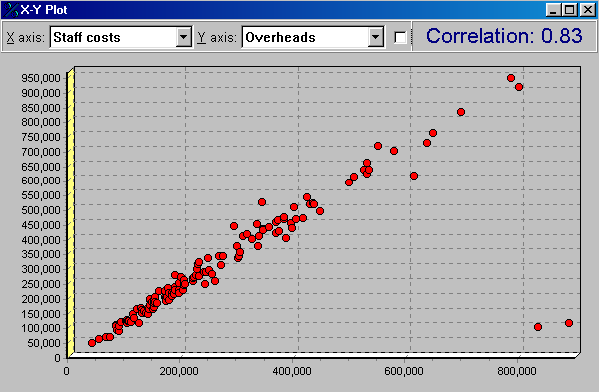Viewport: 599px width, 392px height.
Task: Select the Staff costs combo box field
Action: (x=121, y=37)
